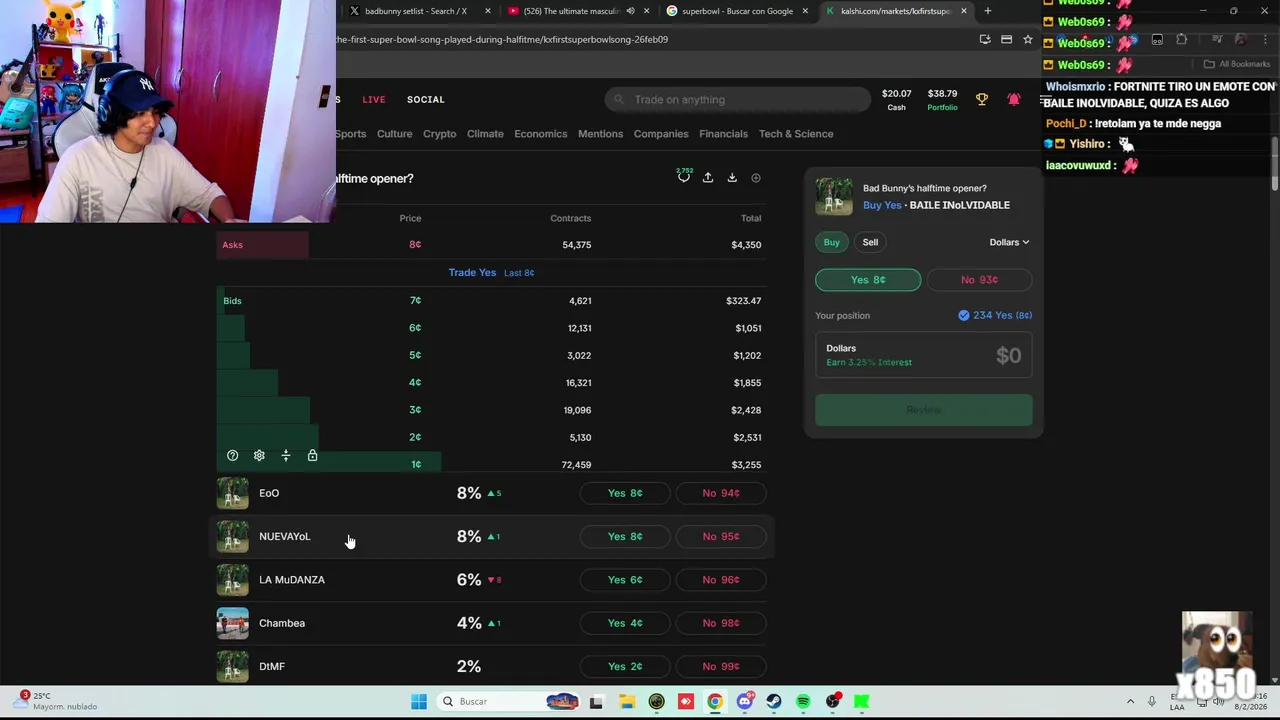The width and height of the screenshot is (1280, 720).
Task: Open the Tech & Science category
Action: point(796,134)
